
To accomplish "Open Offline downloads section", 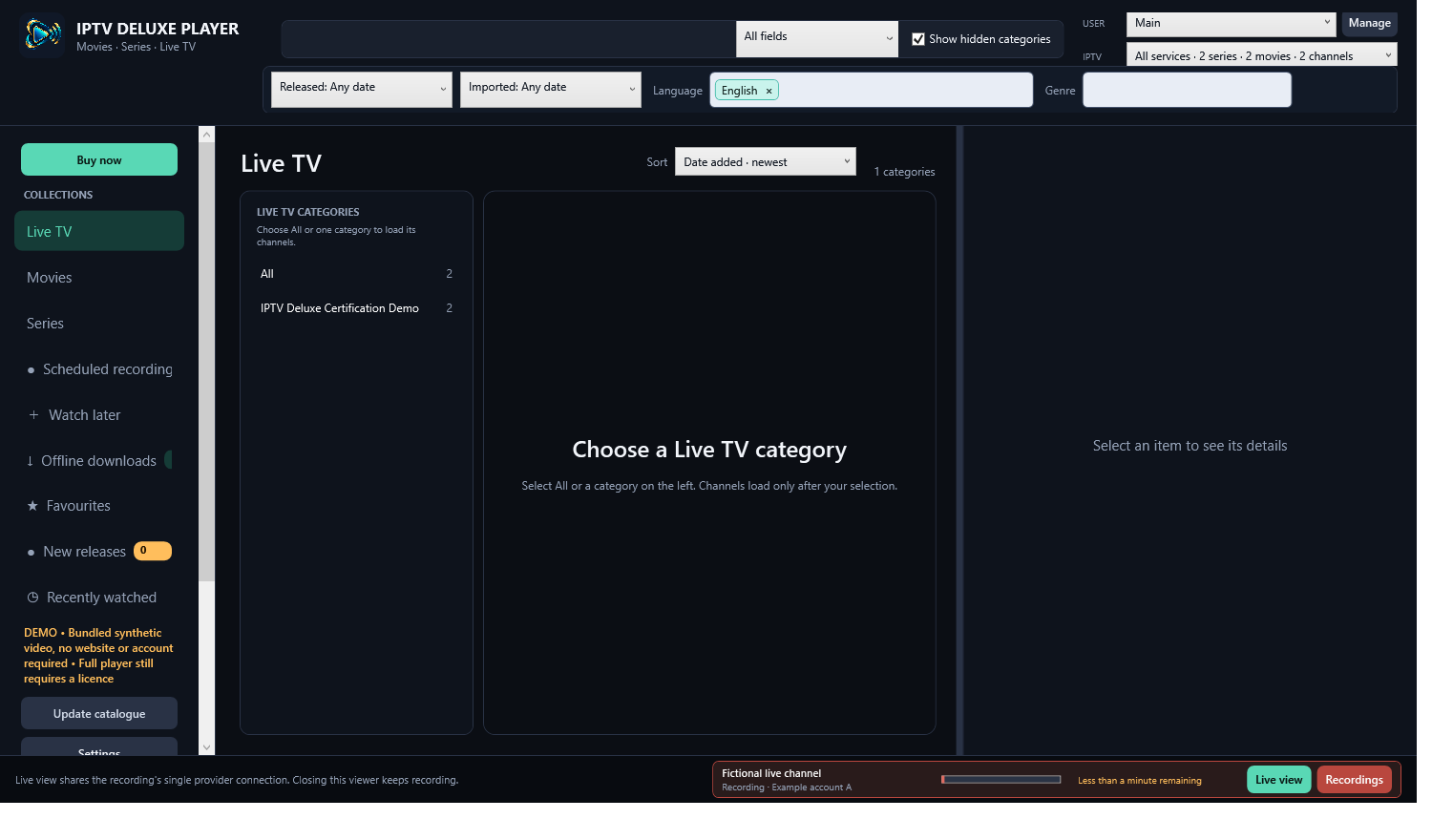I will point(99,460).
